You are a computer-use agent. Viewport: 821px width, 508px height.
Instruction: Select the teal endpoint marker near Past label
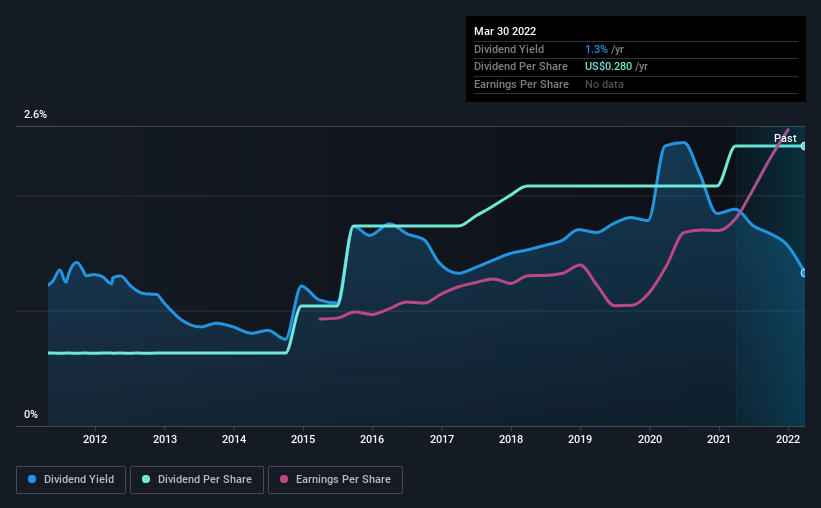point(804,146)
